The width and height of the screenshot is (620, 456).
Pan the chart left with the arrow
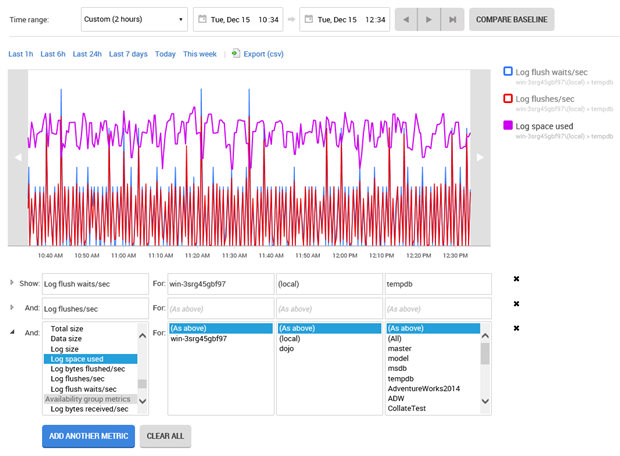(16, 157)
